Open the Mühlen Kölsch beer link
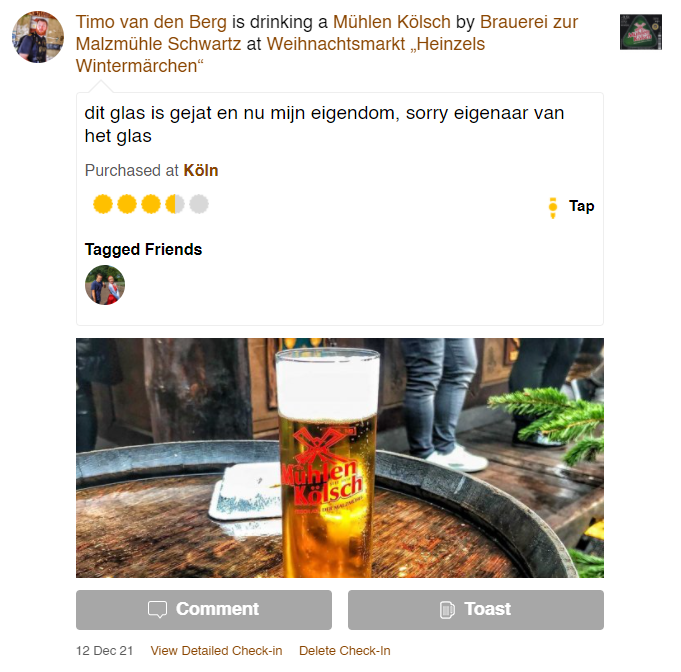681x672 pixels. click(392, 22)
